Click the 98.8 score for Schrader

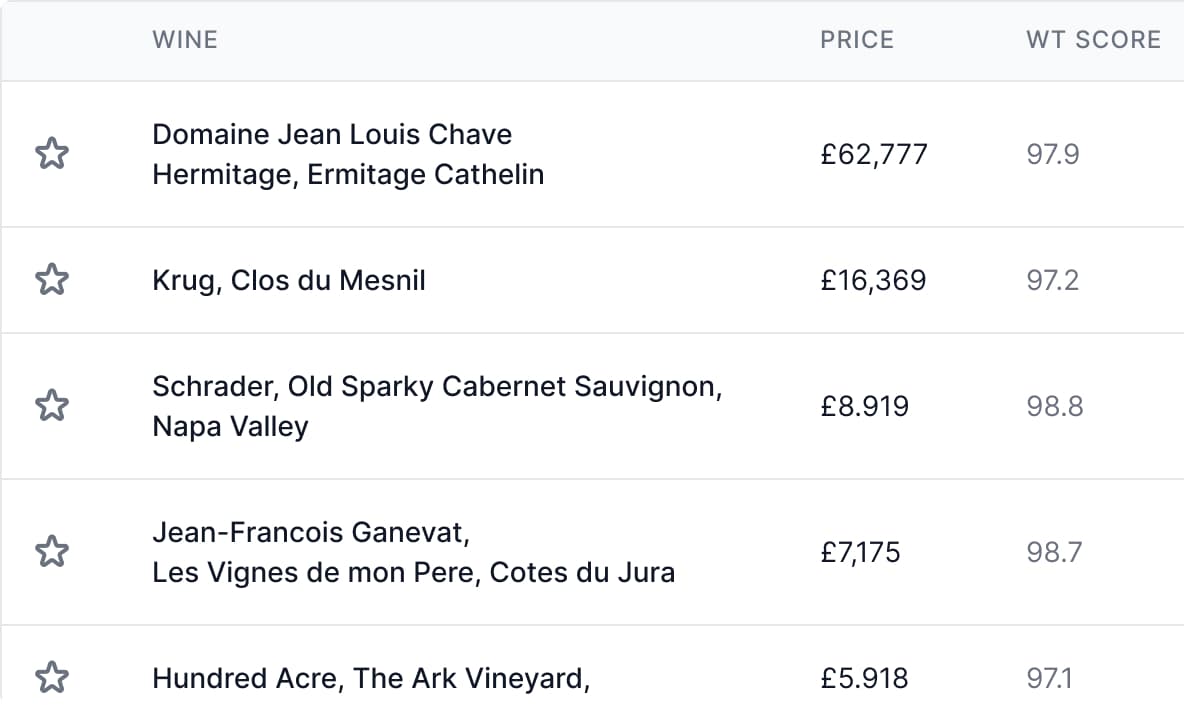(x=1054, y=406)
